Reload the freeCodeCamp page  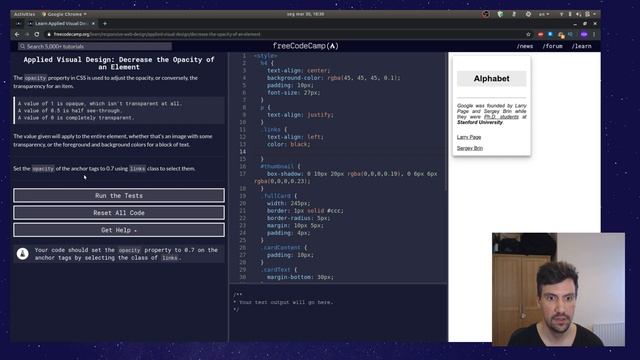pos(37,34)
